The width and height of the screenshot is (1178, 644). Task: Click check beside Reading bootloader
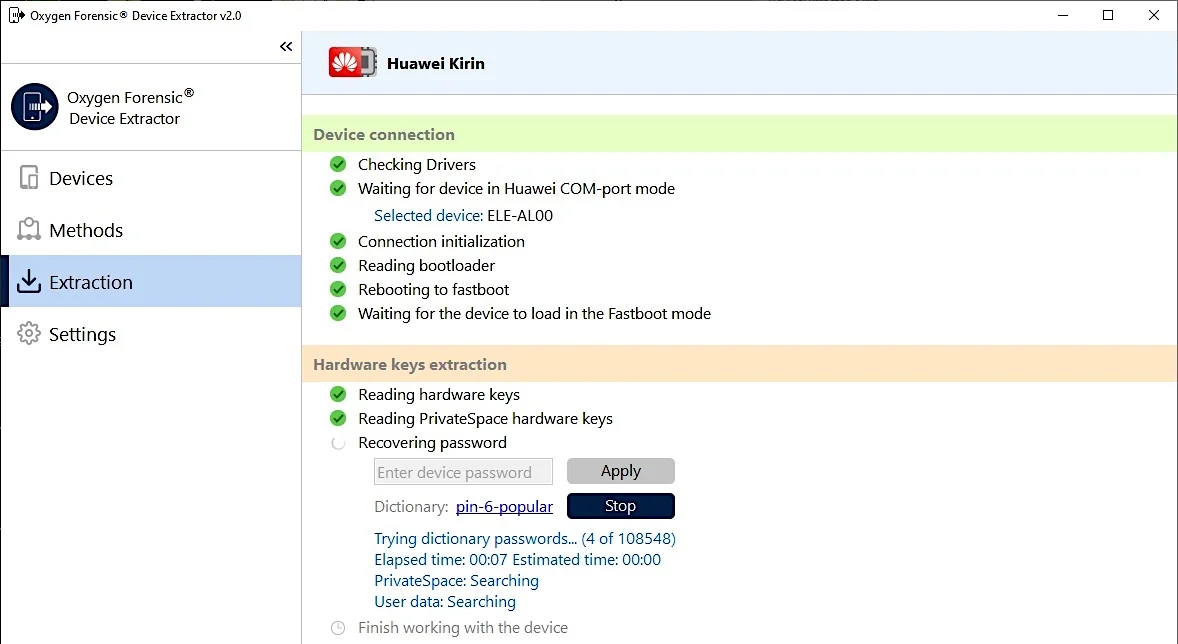coord(338,265)
